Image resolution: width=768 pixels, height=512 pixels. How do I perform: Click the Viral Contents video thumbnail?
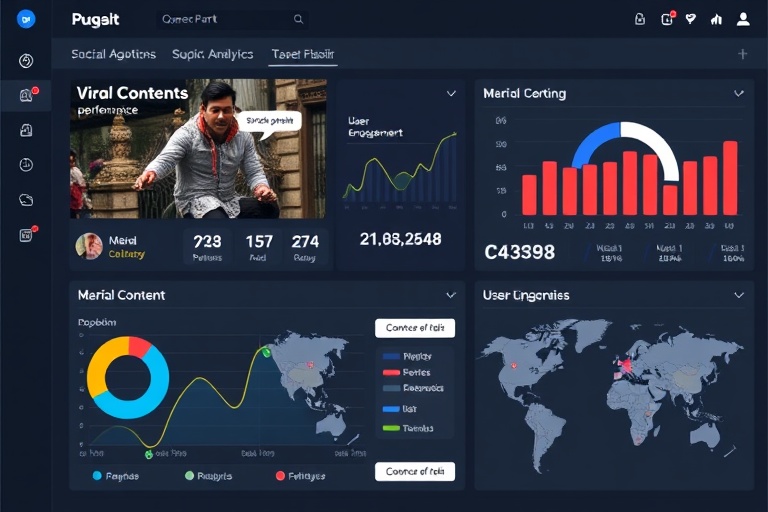tap(197, 148)
